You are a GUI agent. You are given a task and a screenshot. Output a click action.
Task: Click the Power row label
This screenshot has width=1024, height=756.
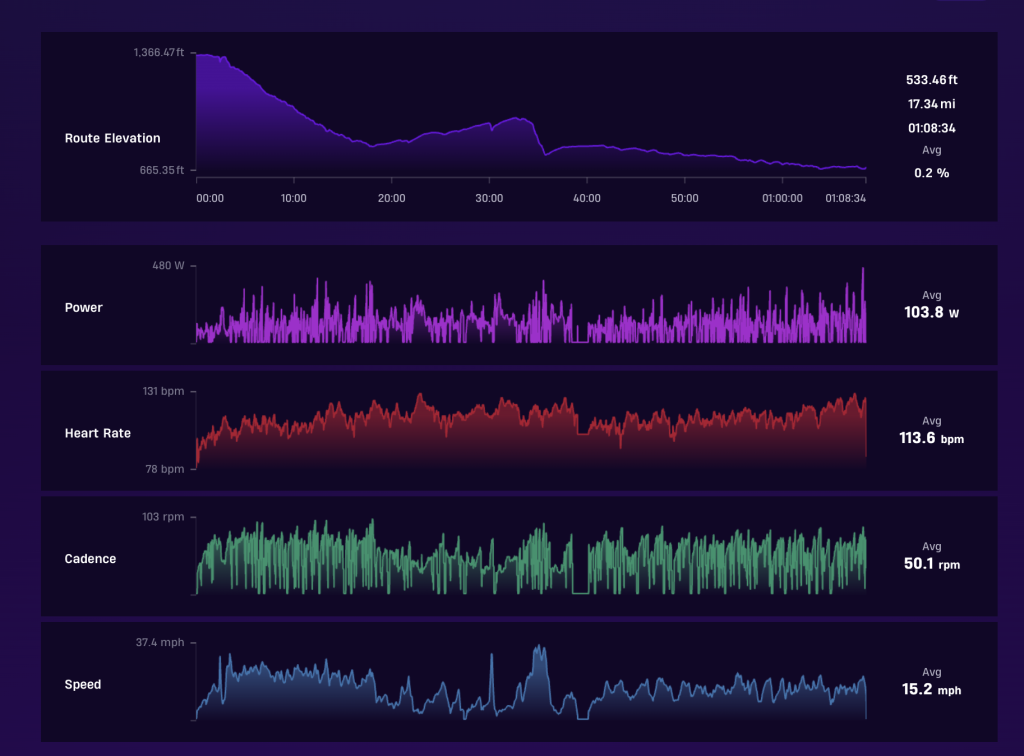coord(84,307)
